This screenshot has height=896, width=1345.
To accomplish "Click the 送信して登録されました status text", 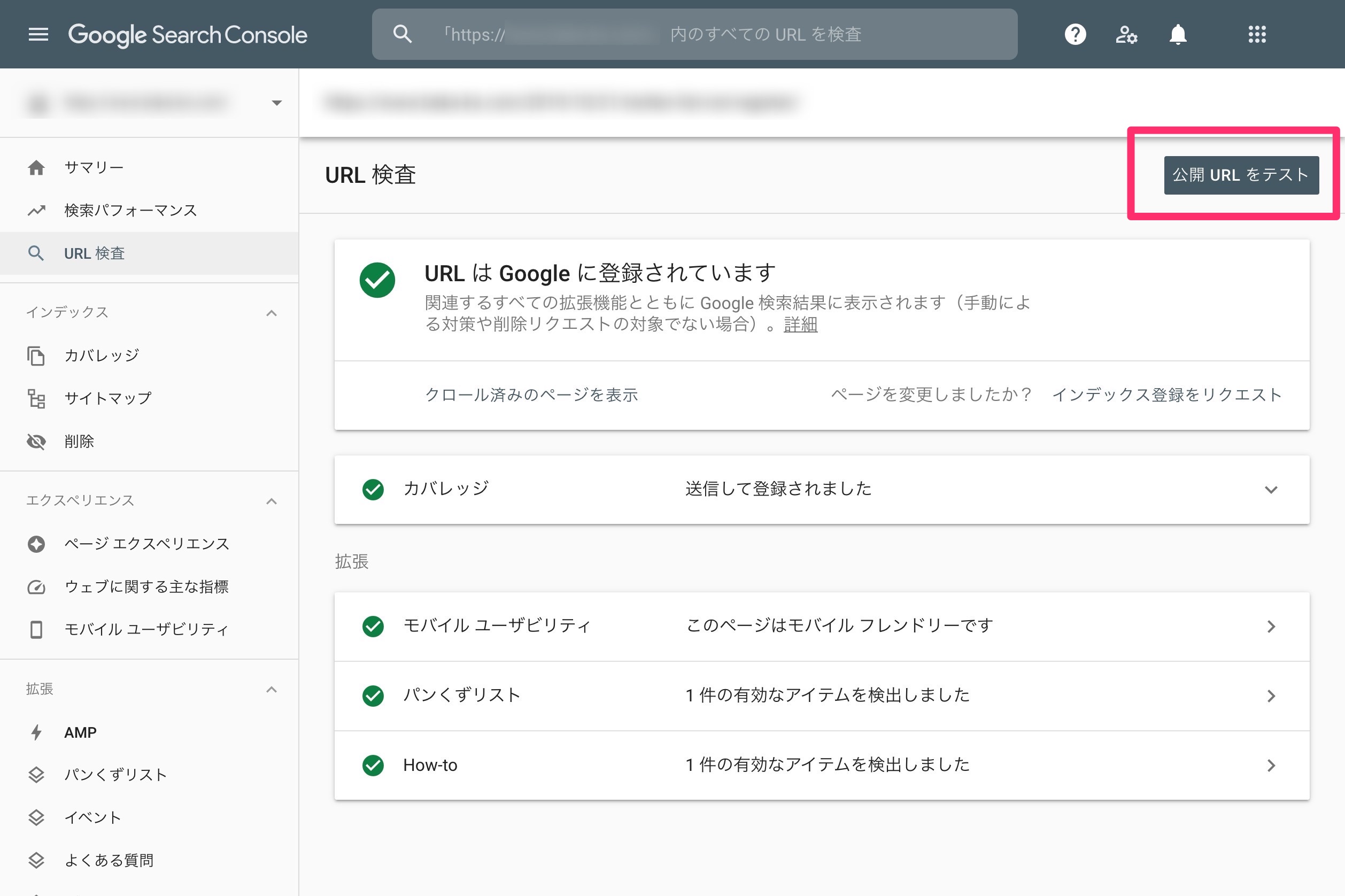I will coord(778,489).
